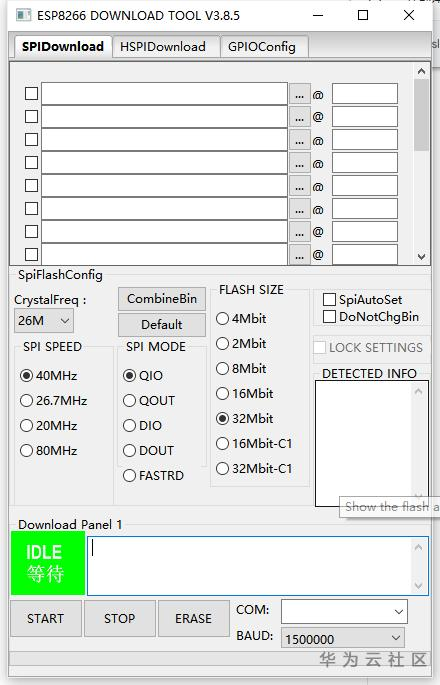Switch to the HSPIDownload tab
The image size is (440, 685).
pos(163,47)
